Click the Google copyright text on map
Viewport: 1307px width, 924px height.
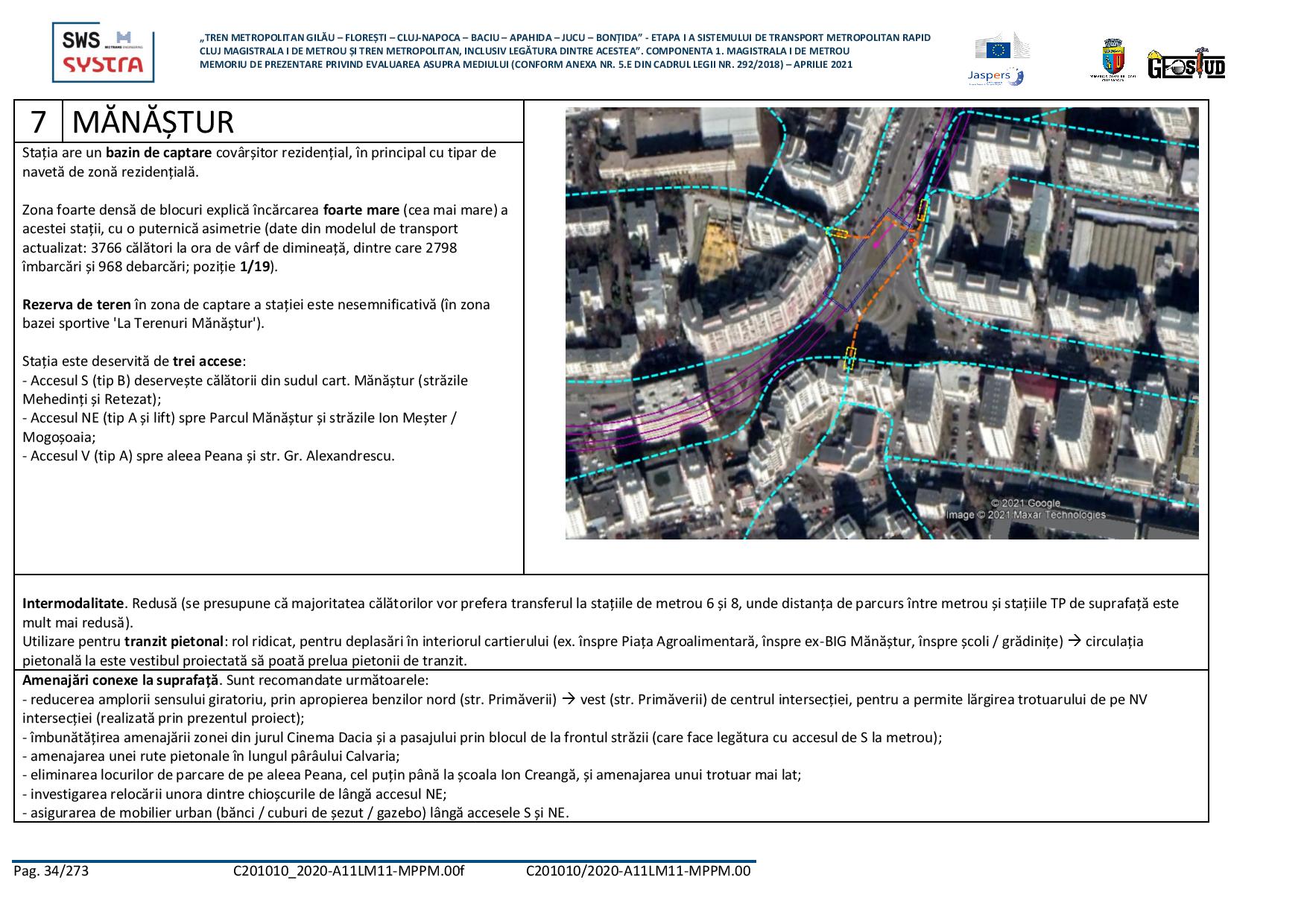[1025, 504]
